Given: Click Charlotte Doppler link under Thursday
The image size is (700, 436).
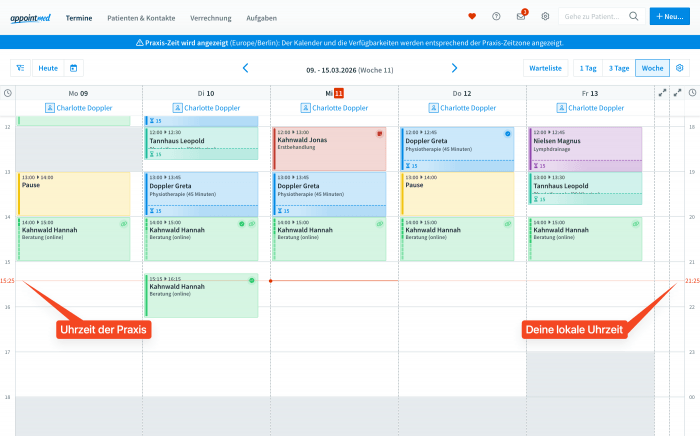Looking at the screenshot, I should [x=462, y=108].
